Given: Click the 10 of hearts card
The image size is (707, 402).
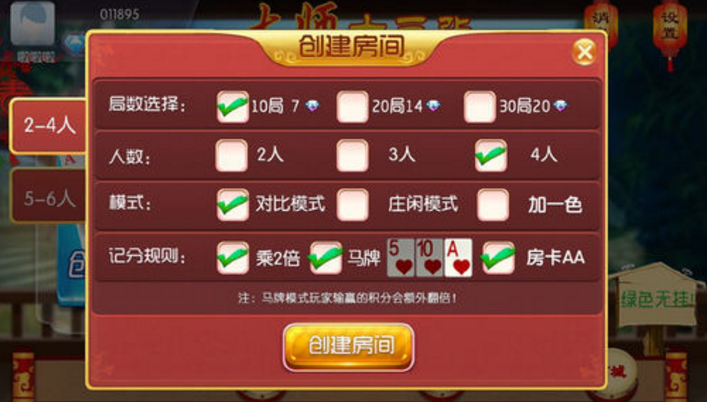Looking at the screenshot, I should tap(429, 258).
